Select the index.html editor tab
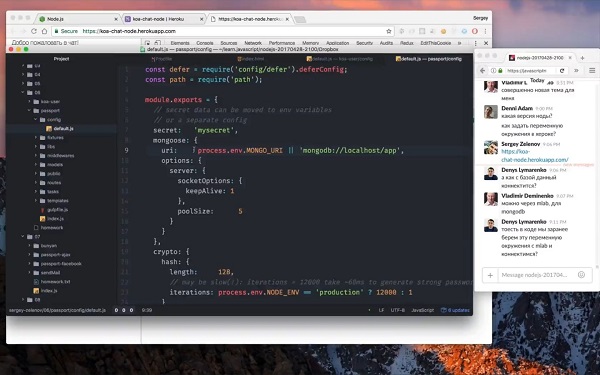600x375 pixels. pos(251,59)
